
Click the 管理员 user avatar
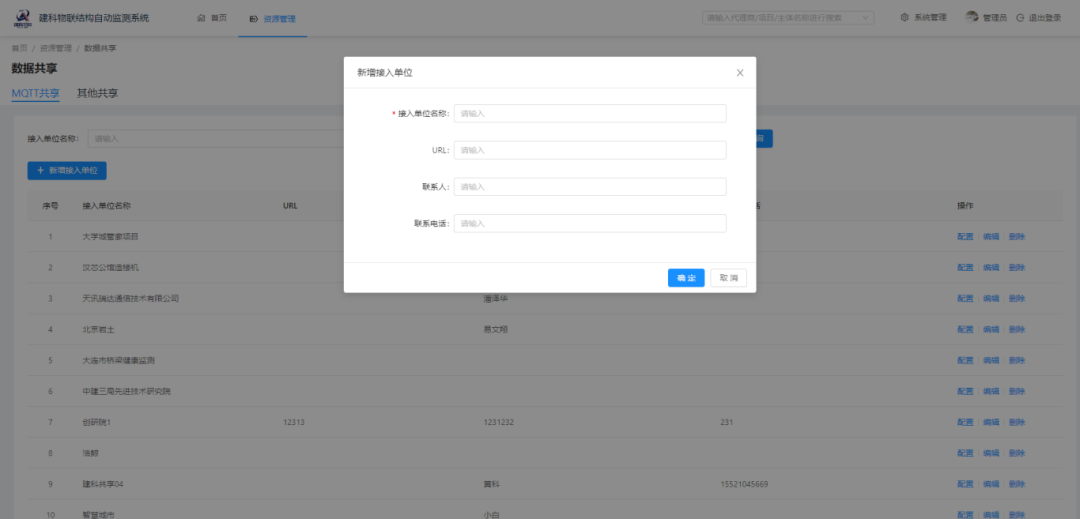[x=972, y=17]
